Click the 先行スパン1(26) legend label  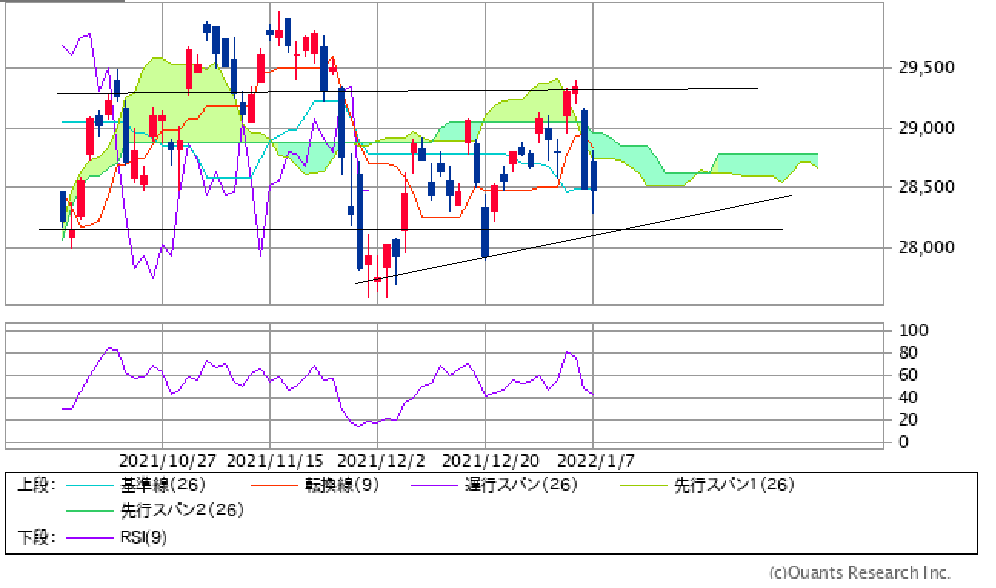(734, 485)
